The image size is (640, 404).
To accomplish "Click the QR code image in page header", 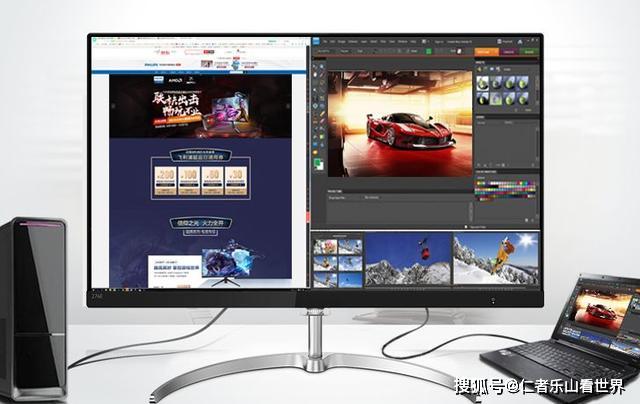I will pyautogui.click(x=207, y=64).
